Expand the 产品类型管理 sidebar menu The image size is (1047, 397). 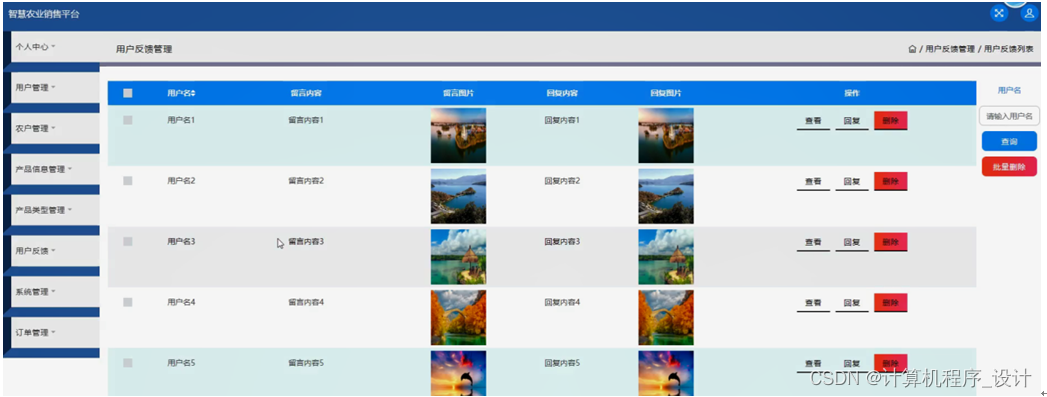point(55,210)
